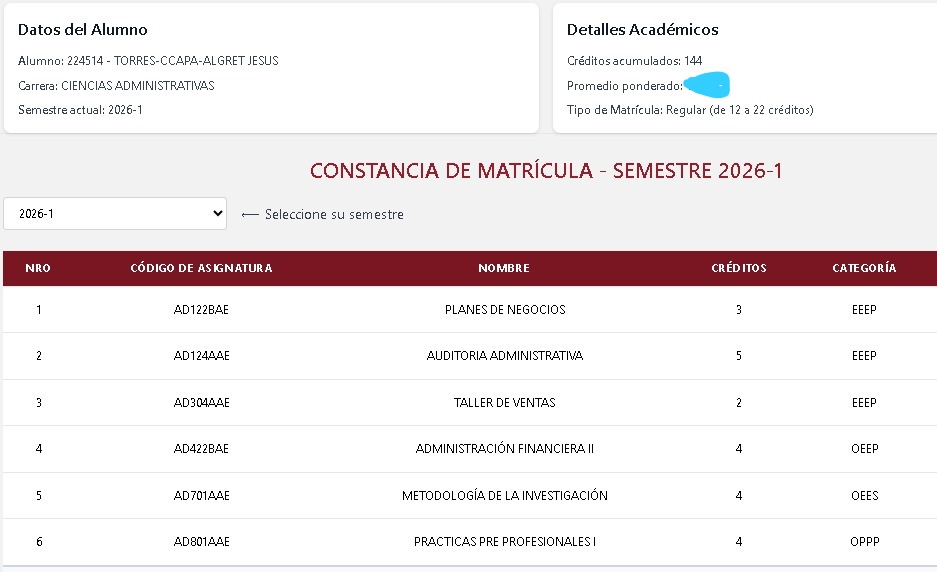Click the CATEGORÍA column header
Image resolution: width=937 pixels, height=572 pixels.
click(x=864, y=268)
